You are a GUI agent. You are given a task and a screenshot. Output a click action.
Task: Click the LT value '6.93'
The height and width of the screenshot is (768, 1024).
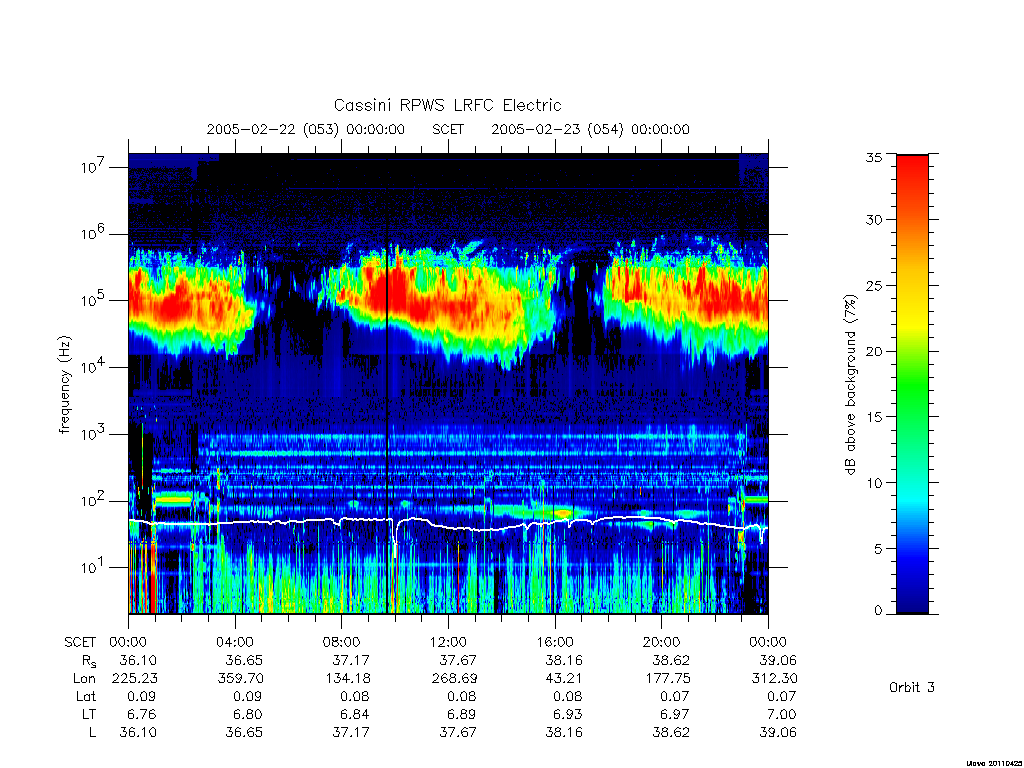568,714
